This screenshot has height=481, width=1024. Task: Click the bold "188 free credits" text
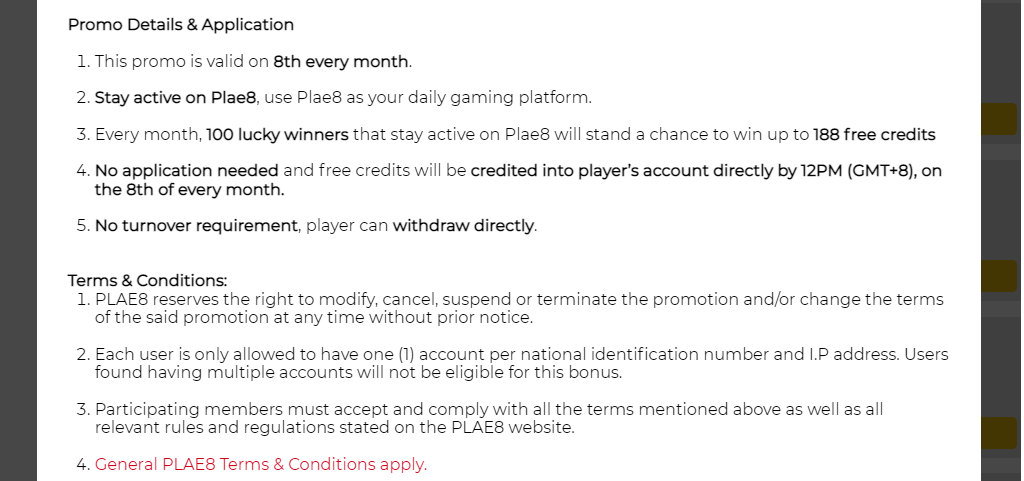874,134
